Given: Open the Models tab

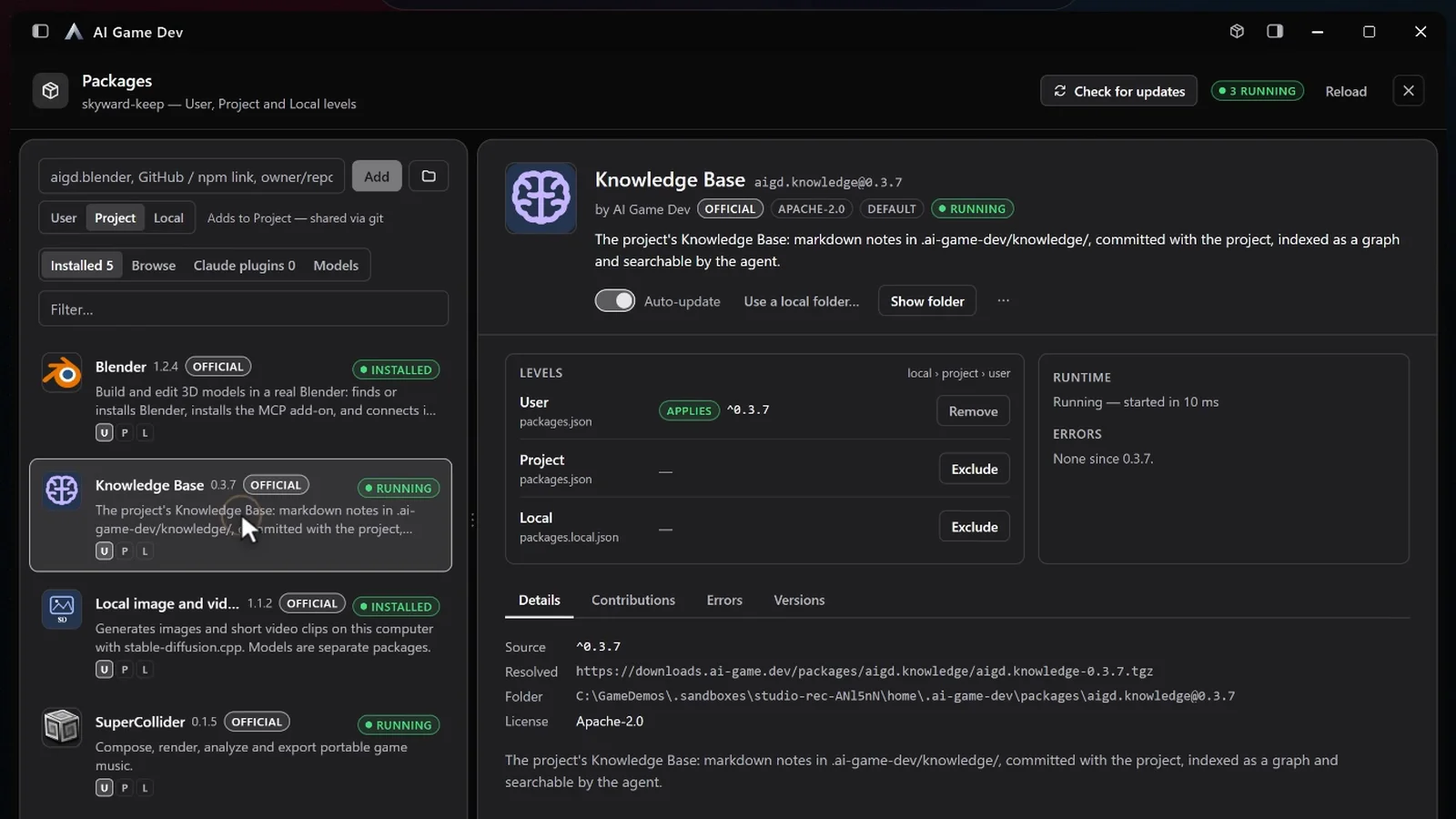Looking at the screenshot, I should pyautogui.click(x=336, y=266).
